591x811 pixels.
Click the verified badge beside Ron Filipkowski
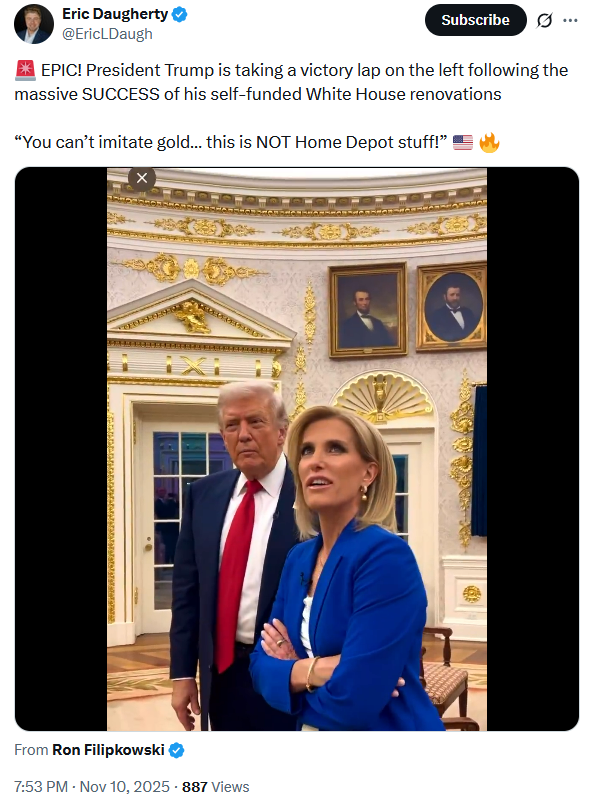pyautogui.click(x=176, y=750)
